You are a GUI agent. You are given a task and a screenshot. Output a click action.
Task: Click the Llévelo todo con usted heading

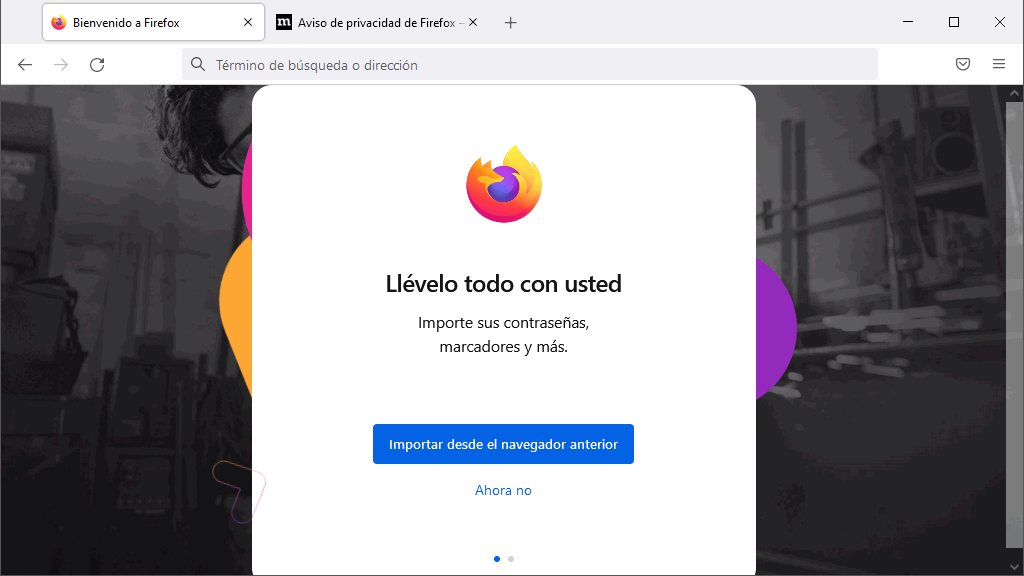click(504, 284)
